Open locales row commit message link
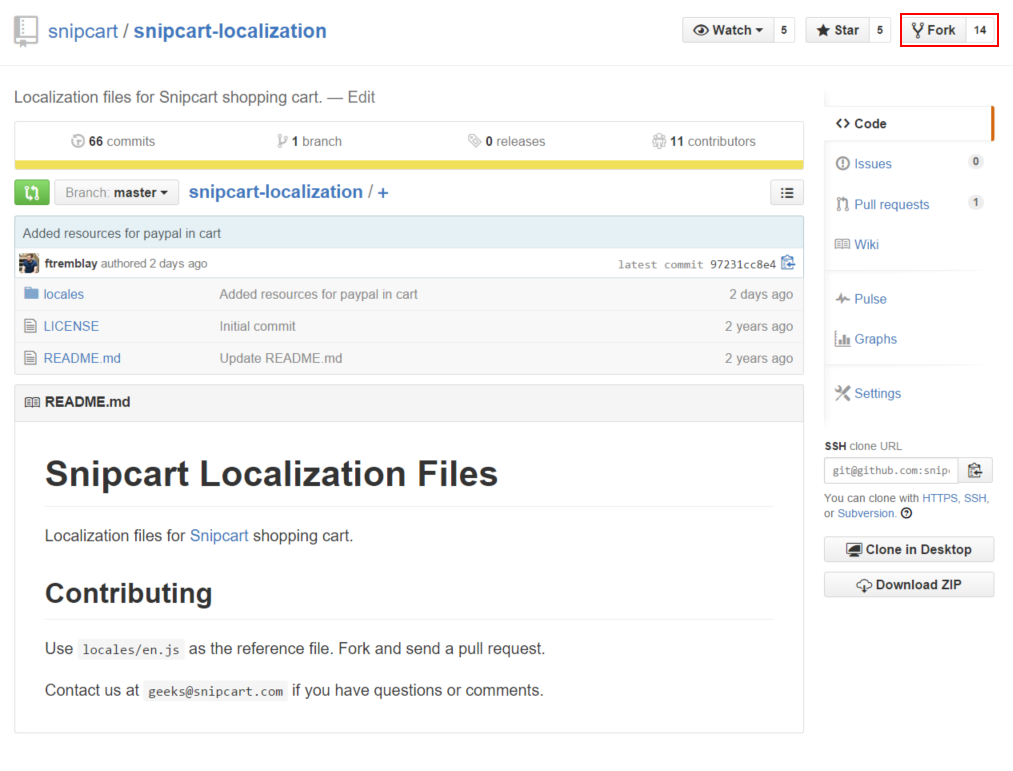The width and height of the screenshot is (1013, 771). [319, 294]
